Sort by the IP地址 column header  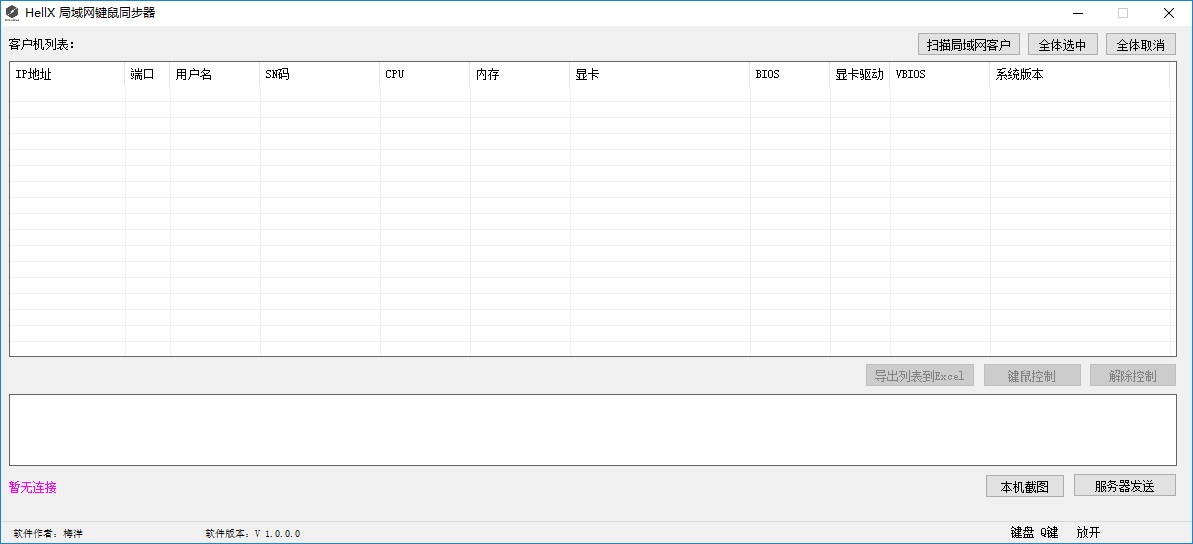(68, 75)
